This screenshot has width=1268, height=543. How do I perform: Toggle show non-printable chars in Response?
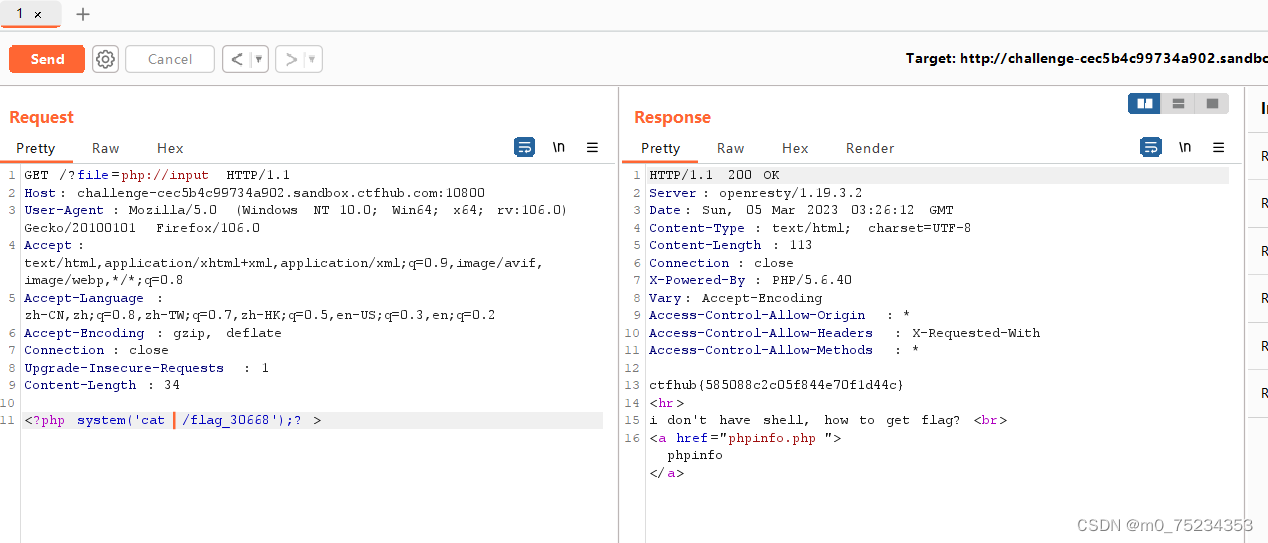click(x=1185, y=147)
